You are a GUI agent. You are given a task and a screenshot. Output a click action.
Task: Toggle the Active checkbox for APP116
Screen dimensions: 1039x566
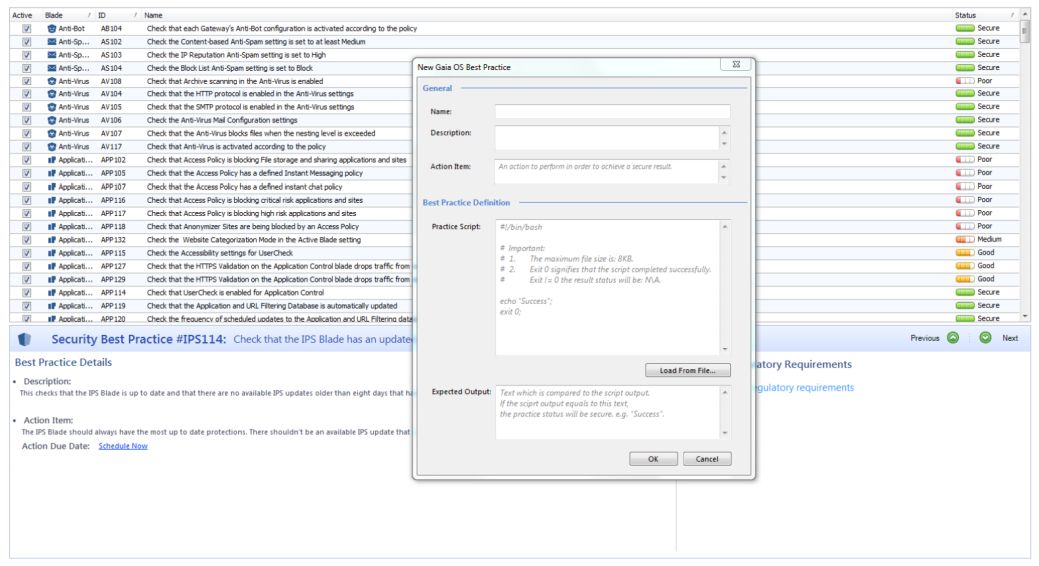point(27,200)
